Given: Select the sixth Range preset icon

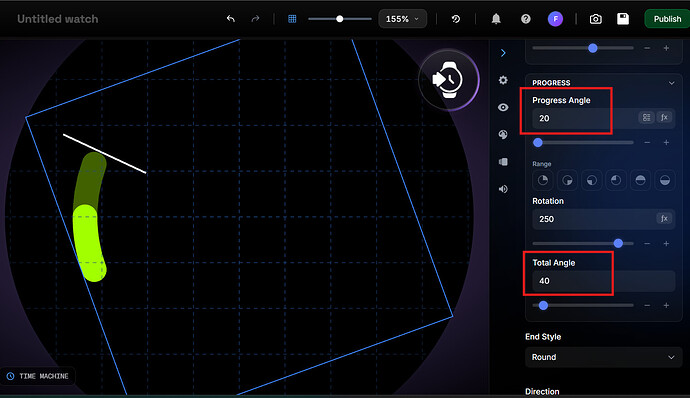Looking at the screenshot, I should pos(665,181).
